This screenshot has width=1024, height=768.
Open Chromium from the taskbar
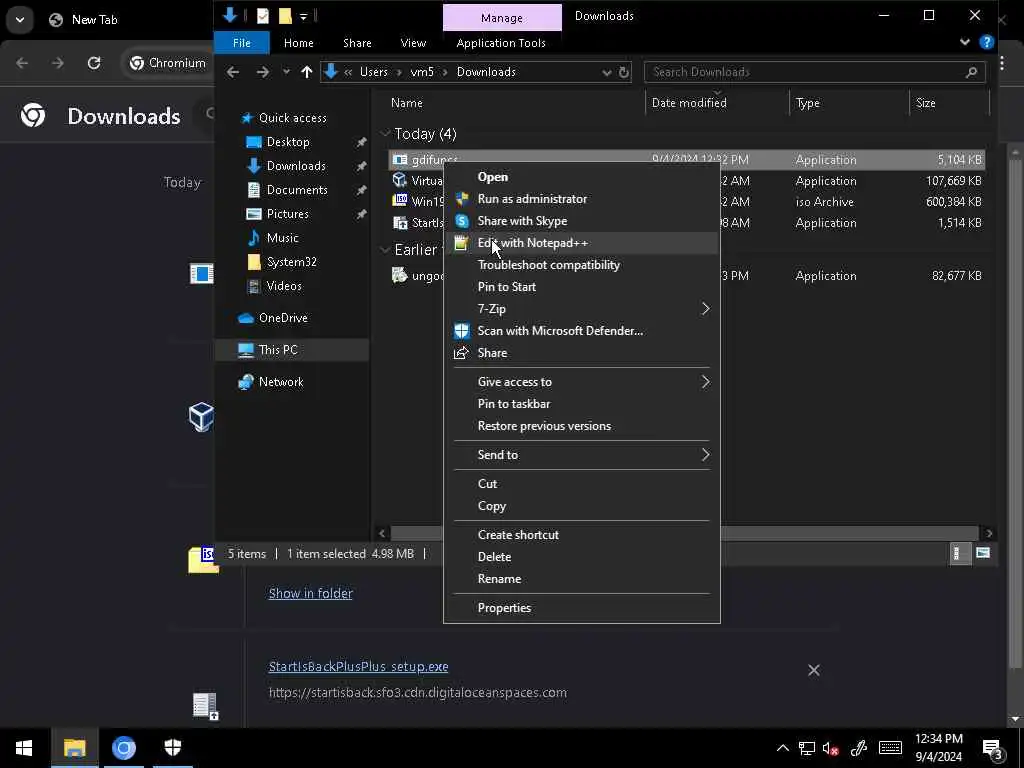pos(123,747)
